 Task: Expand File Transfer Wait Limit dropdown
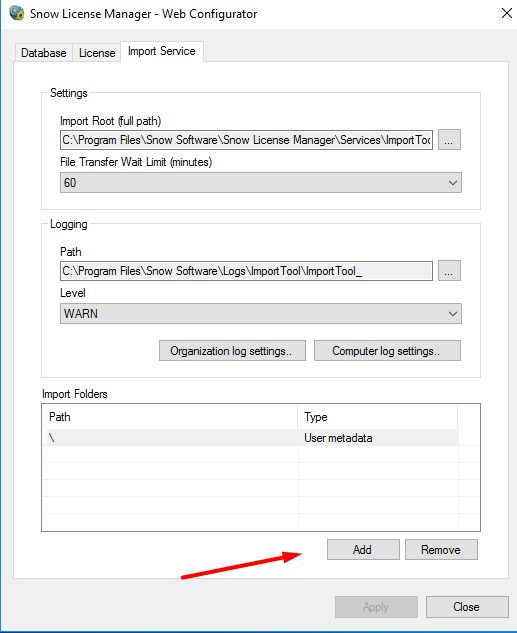coord(261,182)
